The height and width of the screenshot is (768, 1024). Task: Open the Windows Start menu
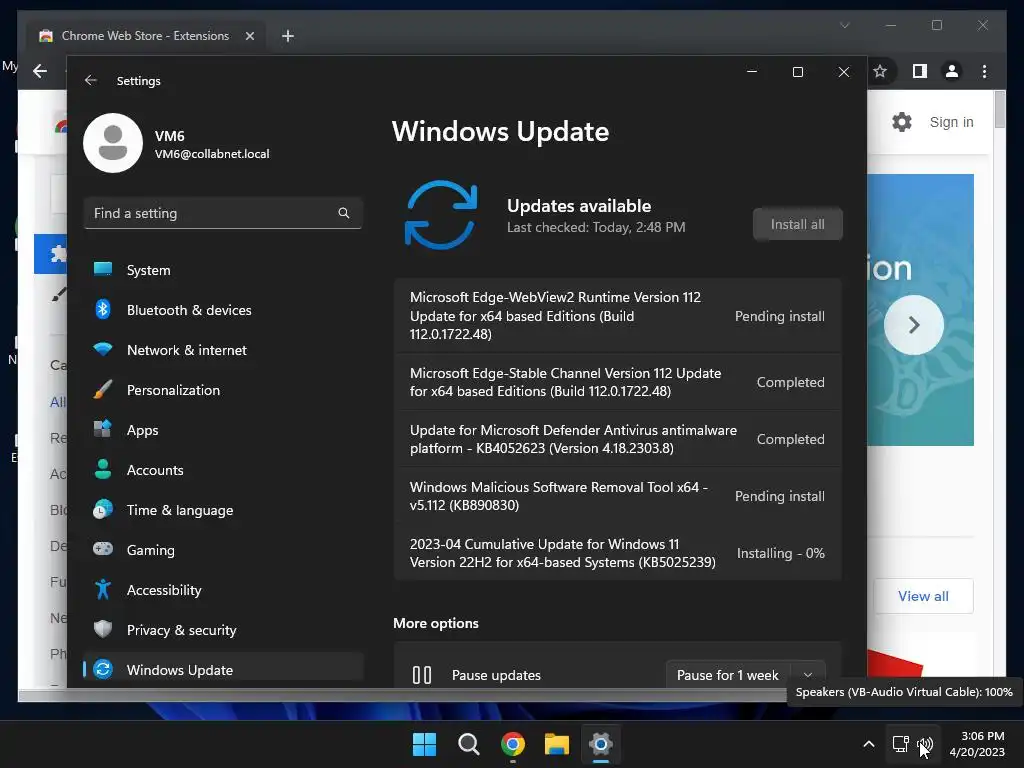[424, 744]
